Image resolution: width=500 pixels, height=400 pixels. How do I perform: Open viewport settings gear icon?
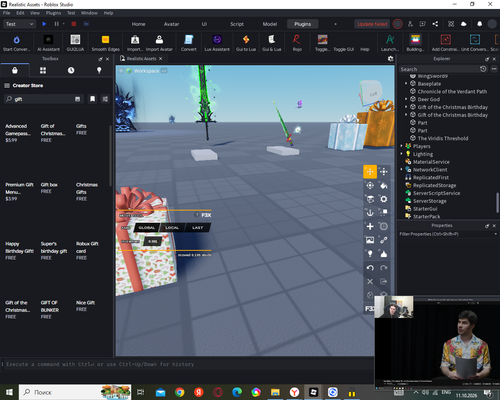pos(390,59)
